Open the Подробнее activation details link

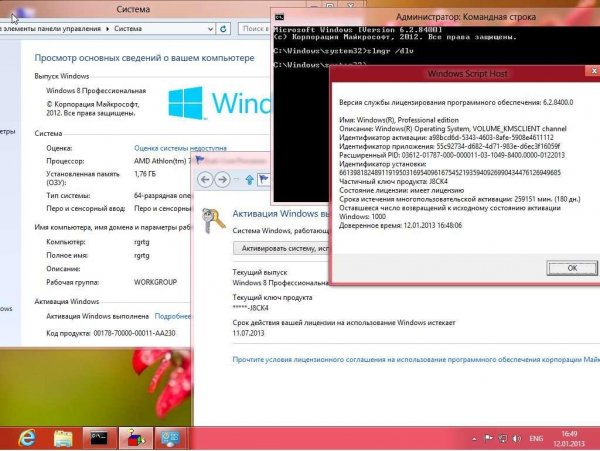coord(173,316)
